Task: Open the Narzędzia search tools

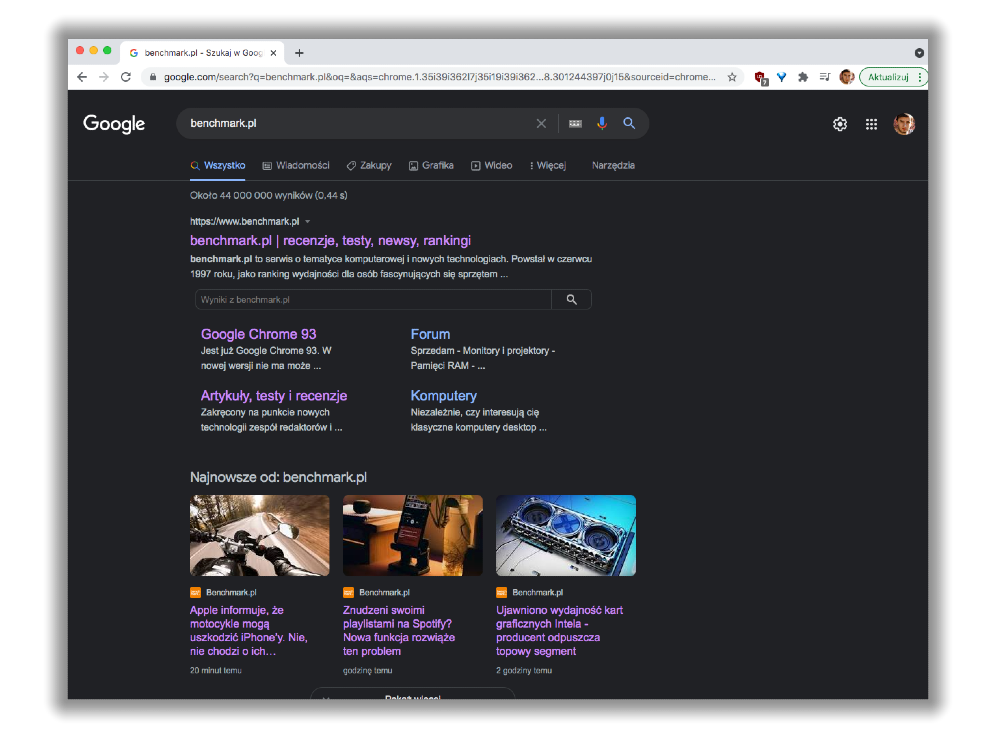Action: point(613,166)
